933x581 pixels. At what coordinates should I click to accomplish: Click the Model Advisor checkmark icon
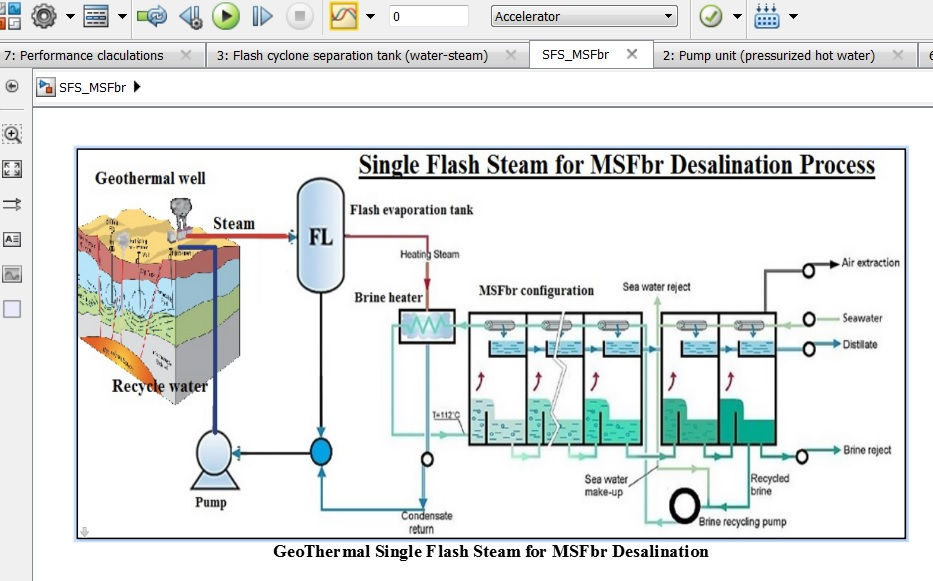710,16
